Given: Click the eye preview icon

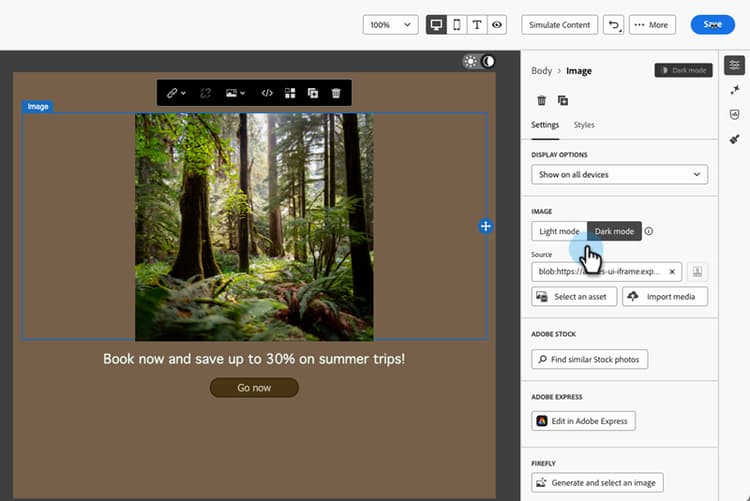Looking at the screenshot, I should tap(497, 25).
